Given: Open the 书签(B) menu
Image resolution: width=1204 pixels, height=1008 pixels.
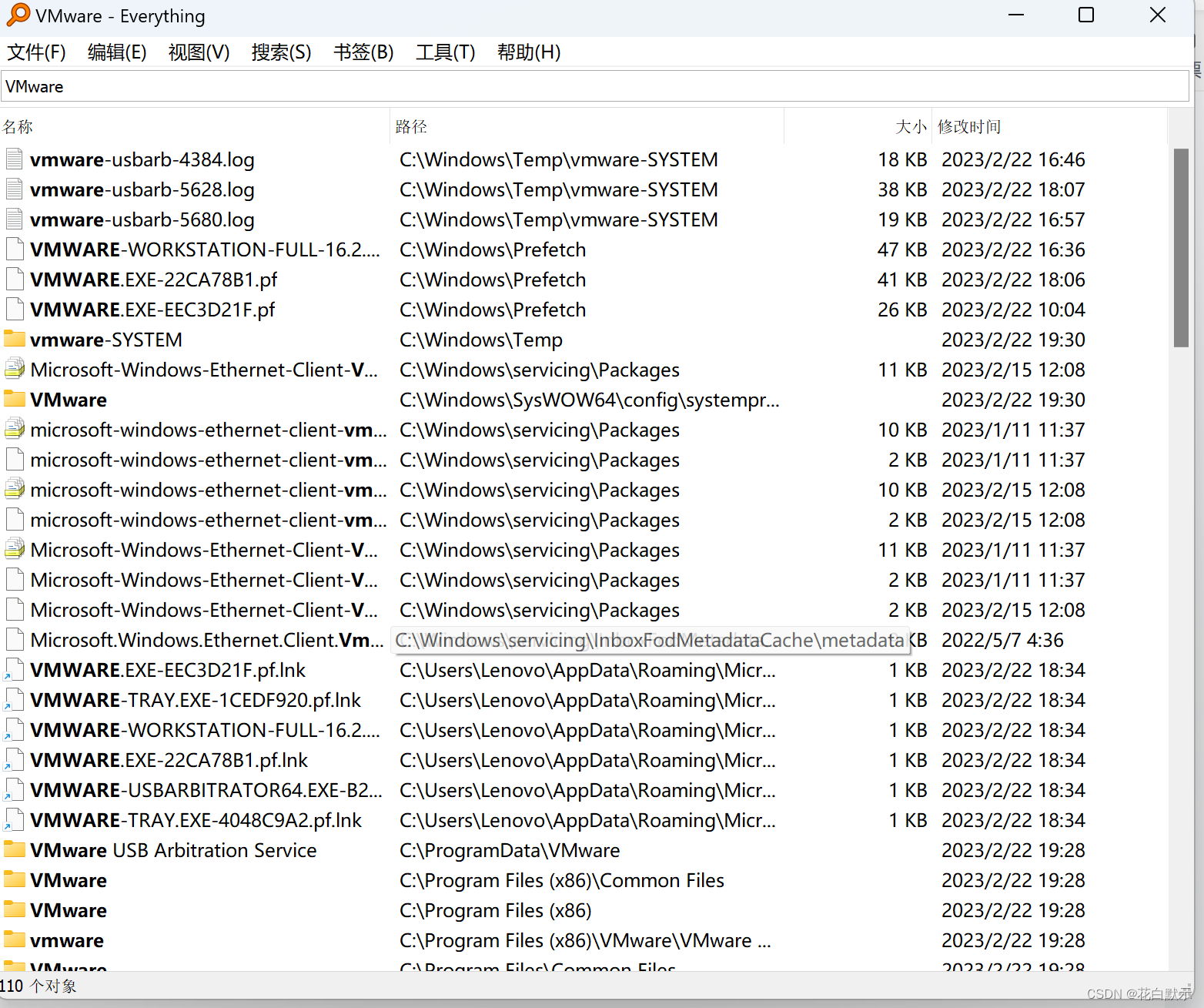Looking at the screenshot, I should [363, 52].
